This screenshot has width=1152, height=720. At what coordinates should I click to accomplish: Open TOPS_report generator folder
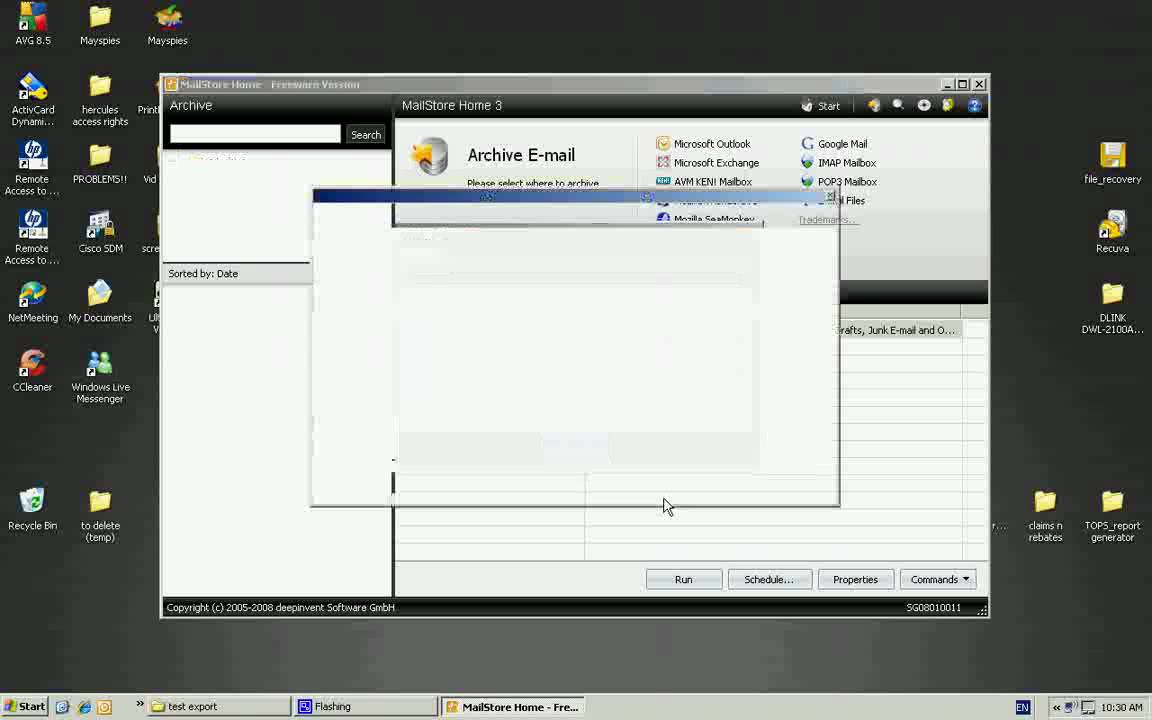coord(1112,516)
